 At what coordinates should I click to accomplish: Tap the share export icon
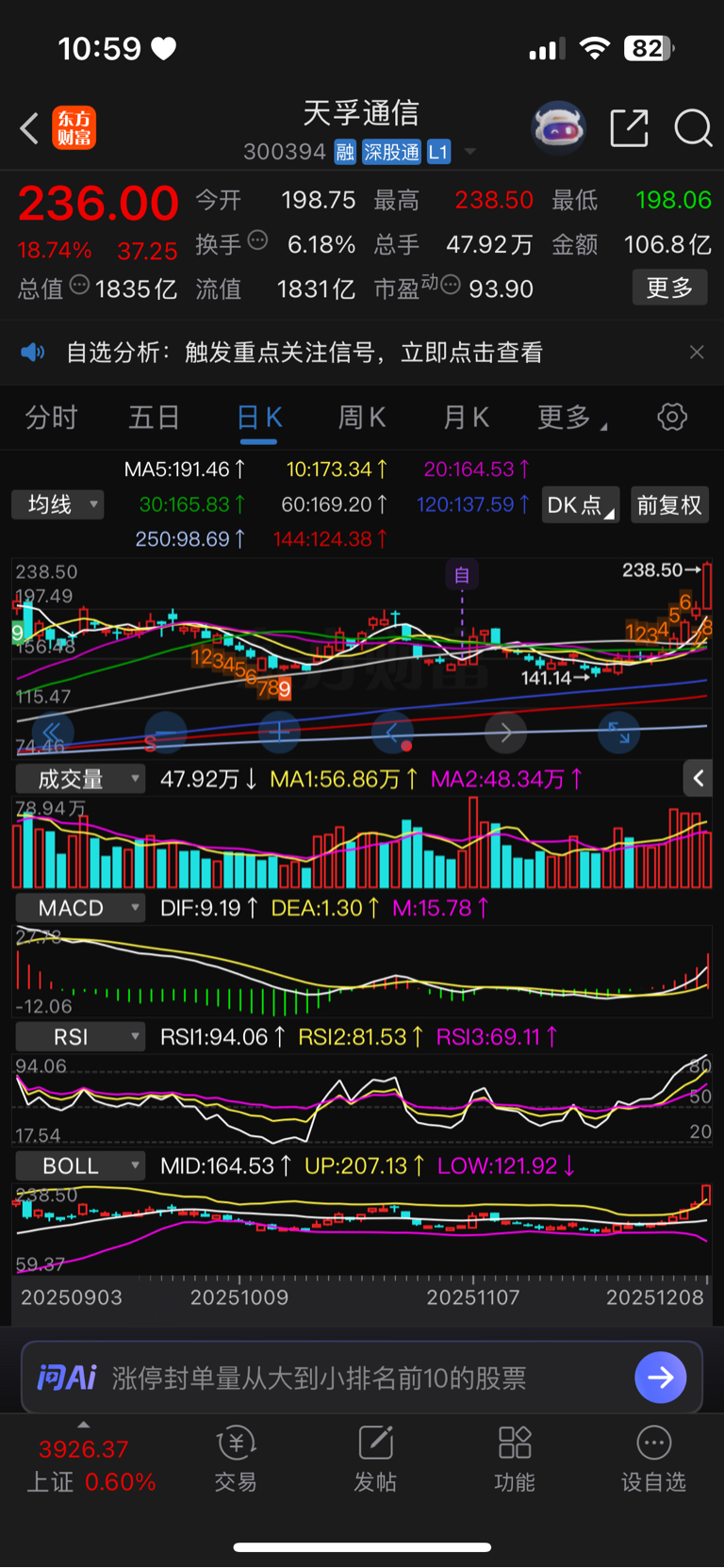(x=629, y=128)
